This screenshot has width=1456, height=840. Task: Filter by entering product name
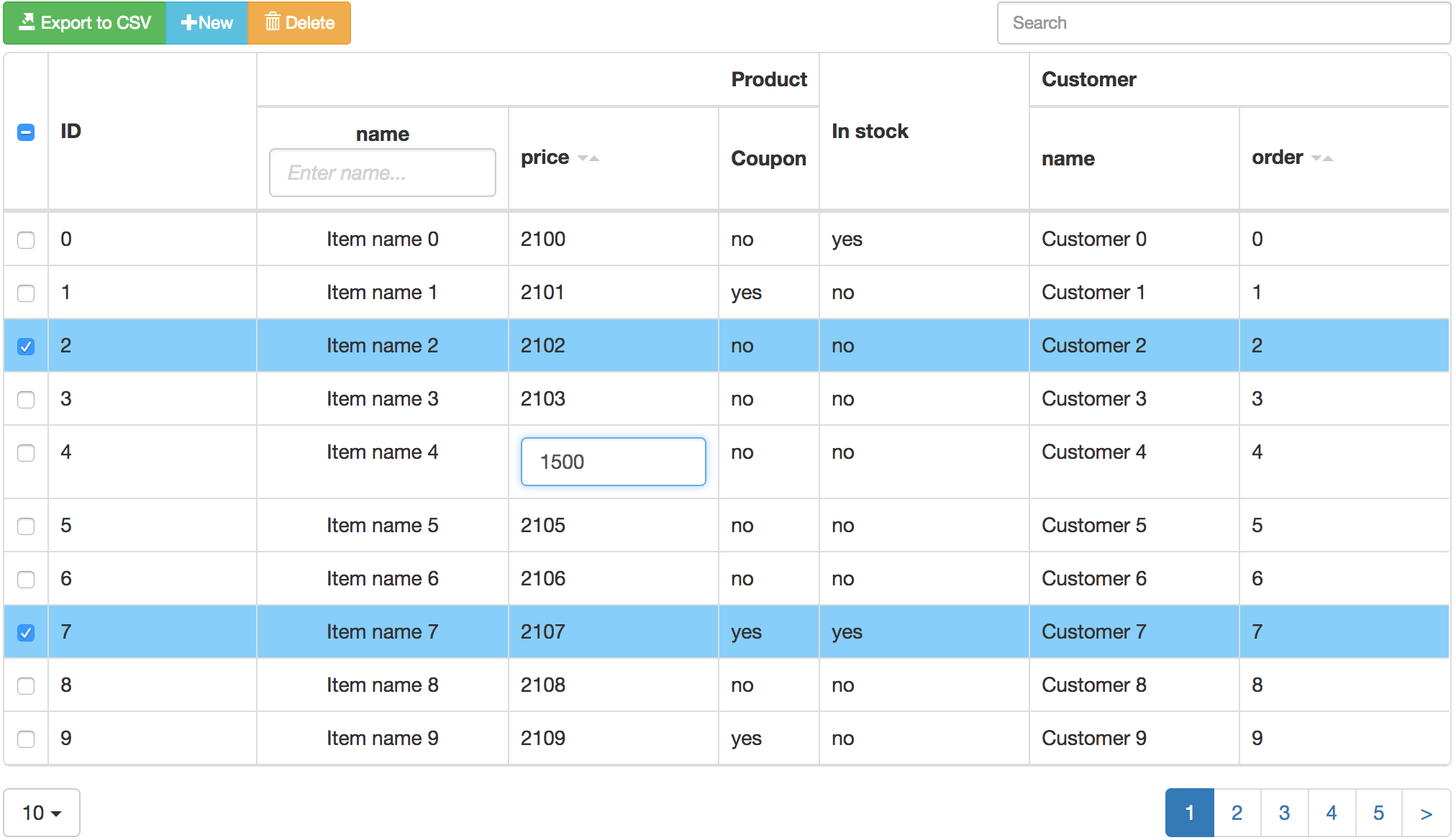pos(383,172)
